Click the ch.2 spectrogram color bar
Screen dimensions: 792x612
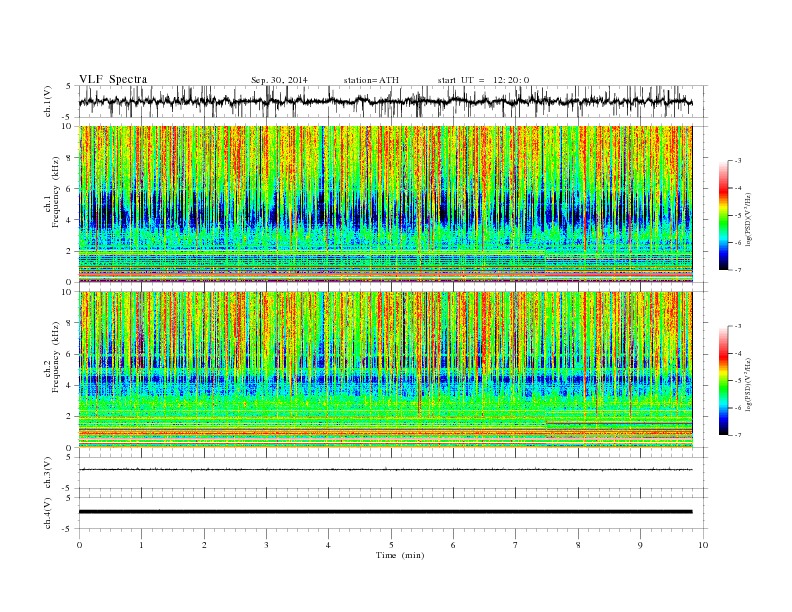(723, 381)
